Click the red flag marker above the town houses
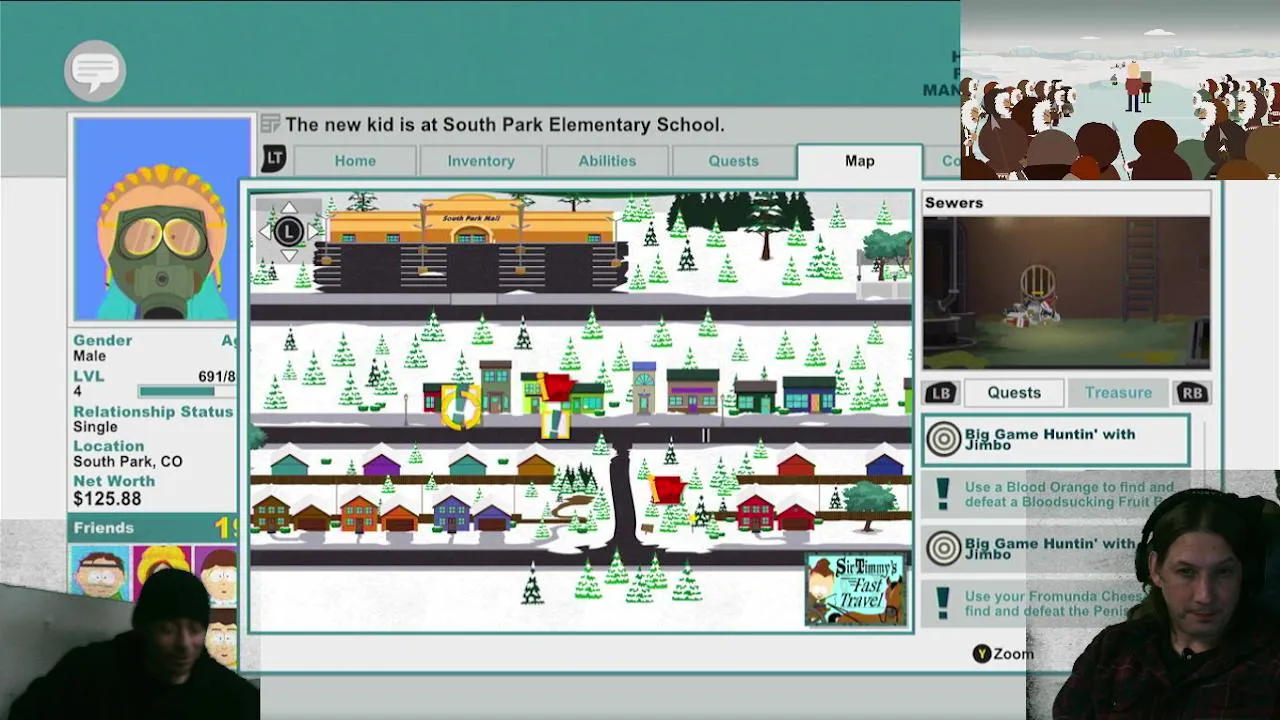 point(558,387)
